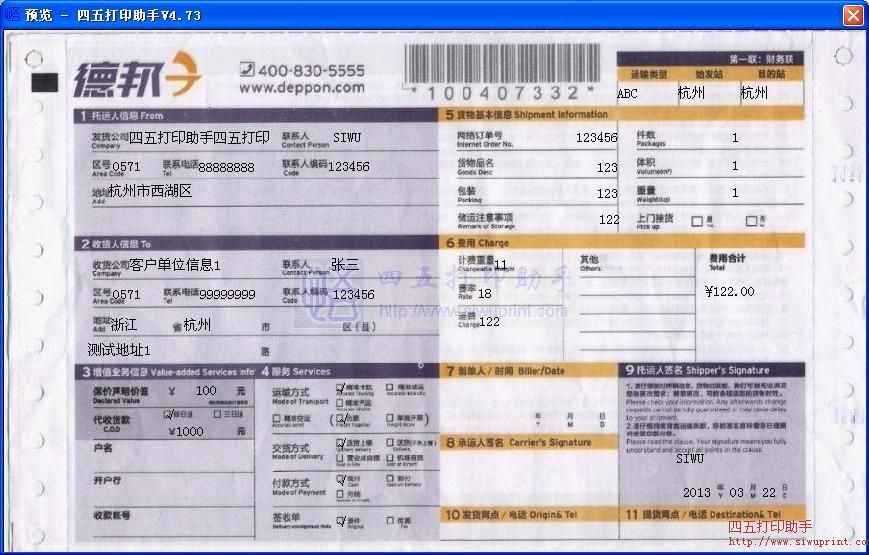Close the print preview window
Screen dimensions: 869x555
(853, 15)
